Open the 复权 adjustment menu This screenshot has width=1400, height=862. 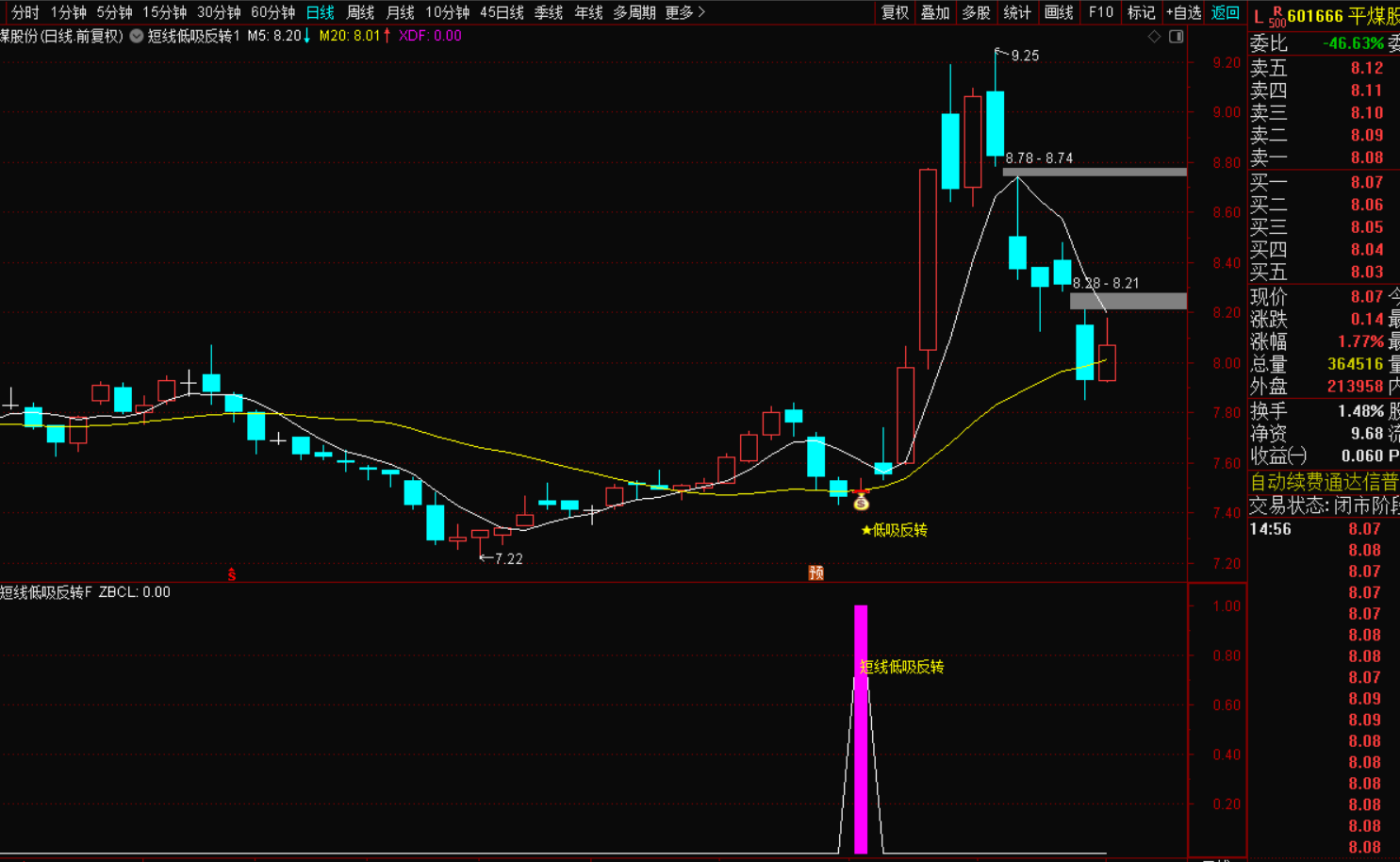(895, 12)
